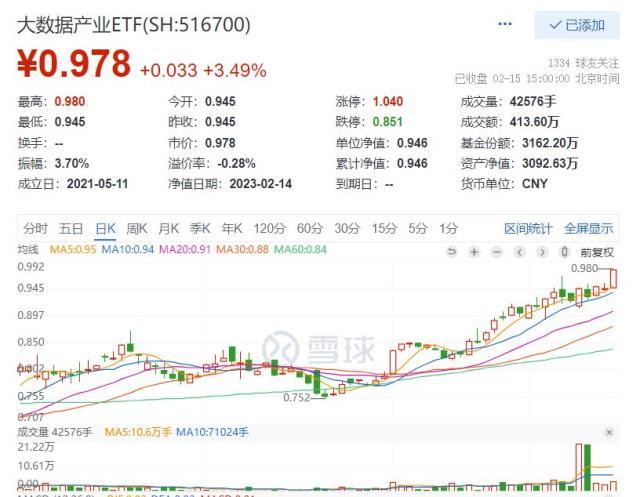This screenshot has width=640, height=497.
Task: Click the 货币单位 value CNY
Action: pos(535,184)
